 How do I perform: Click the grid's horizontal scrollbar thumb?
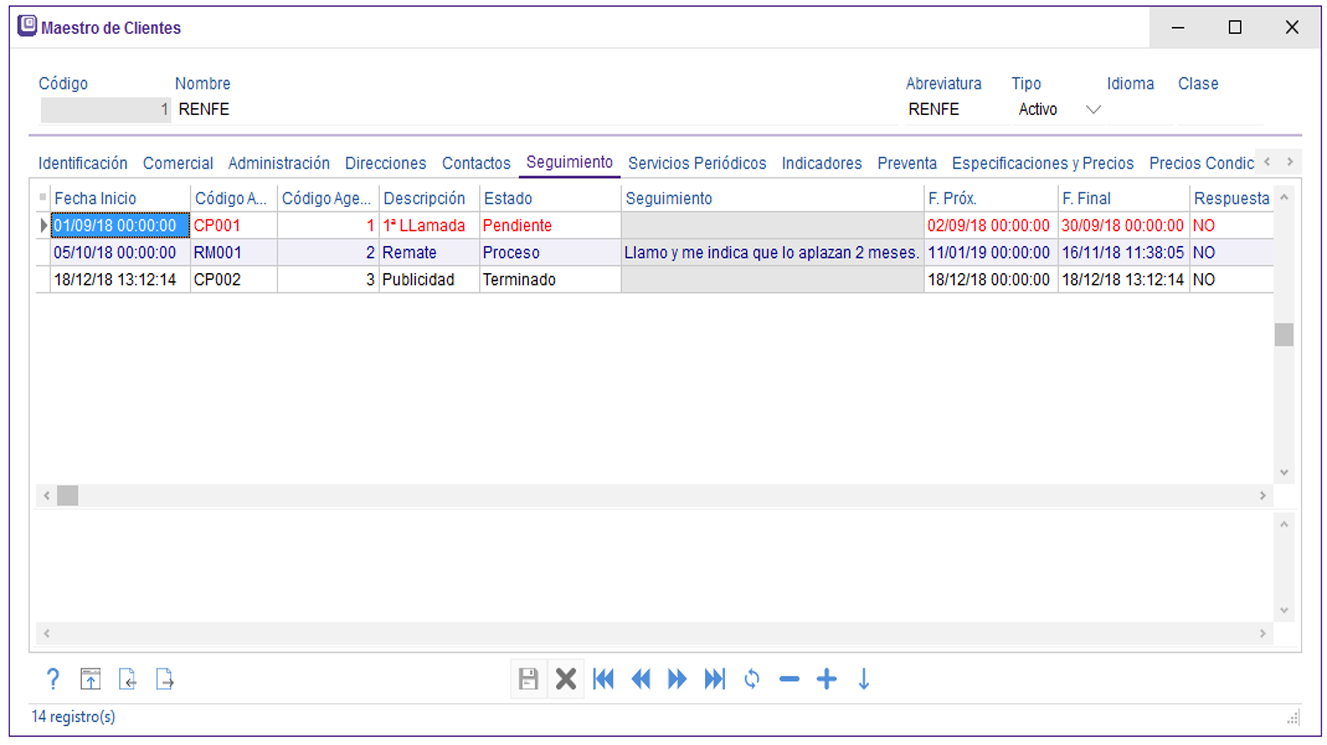(x=67, y=495)
